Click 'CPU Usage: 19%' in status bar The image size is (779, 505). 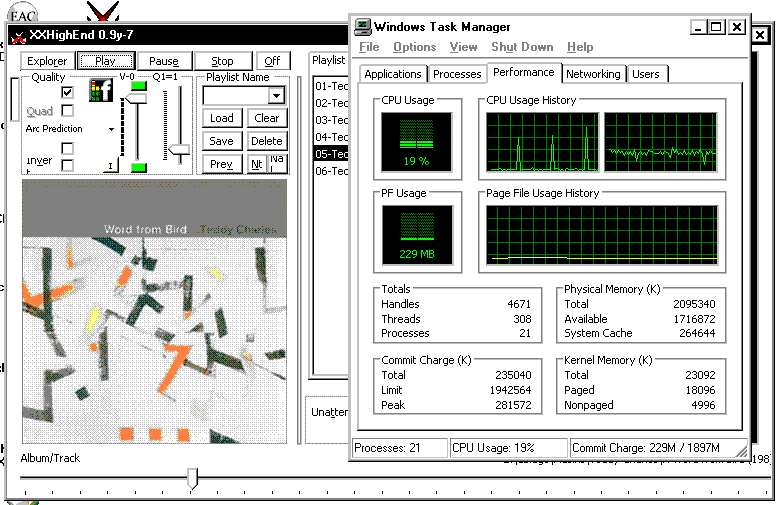[493, 448]
